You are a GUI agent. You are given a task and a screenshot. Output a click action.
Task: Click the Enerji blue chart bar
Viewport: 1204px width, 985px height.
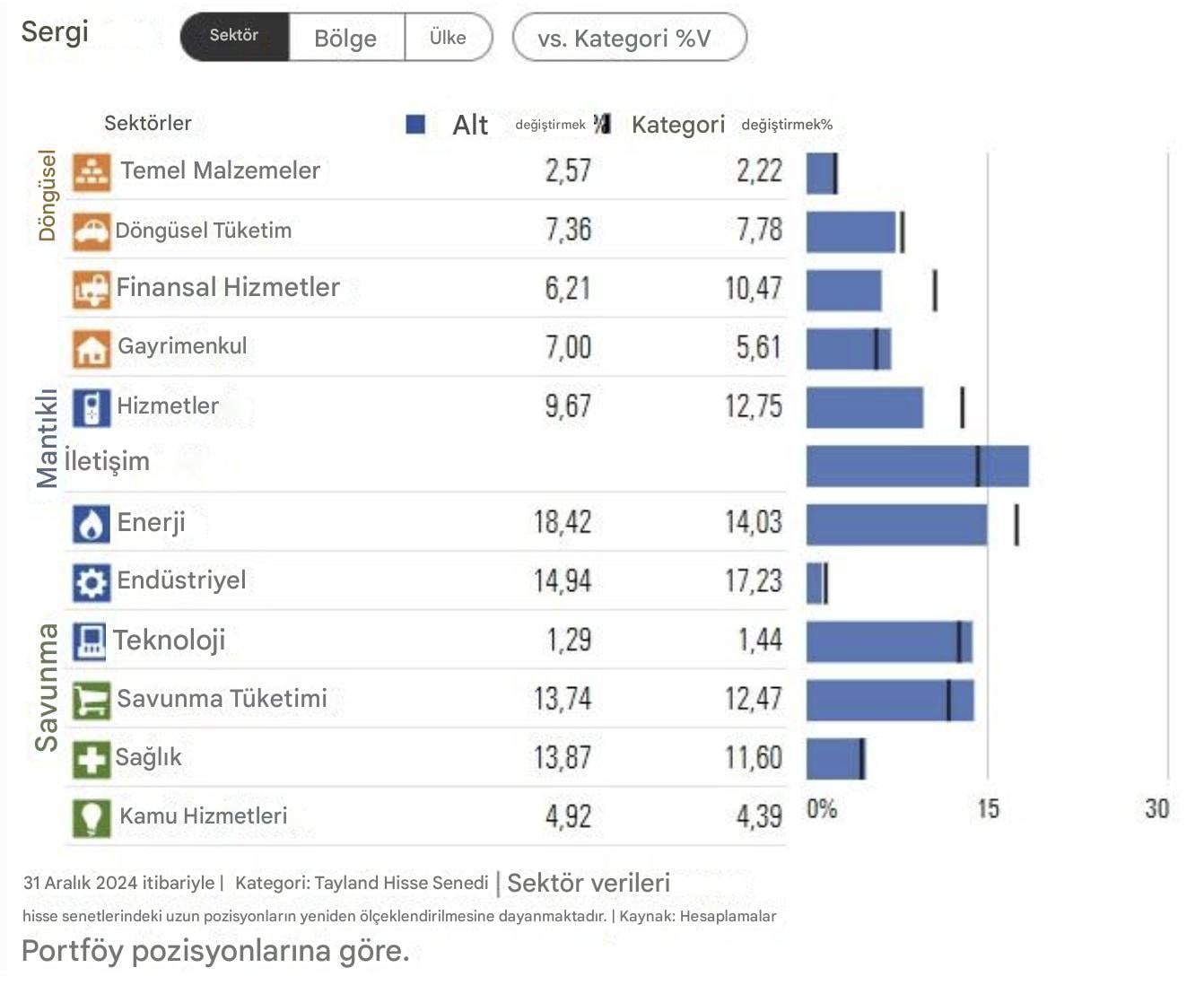[x=897, y=525]
